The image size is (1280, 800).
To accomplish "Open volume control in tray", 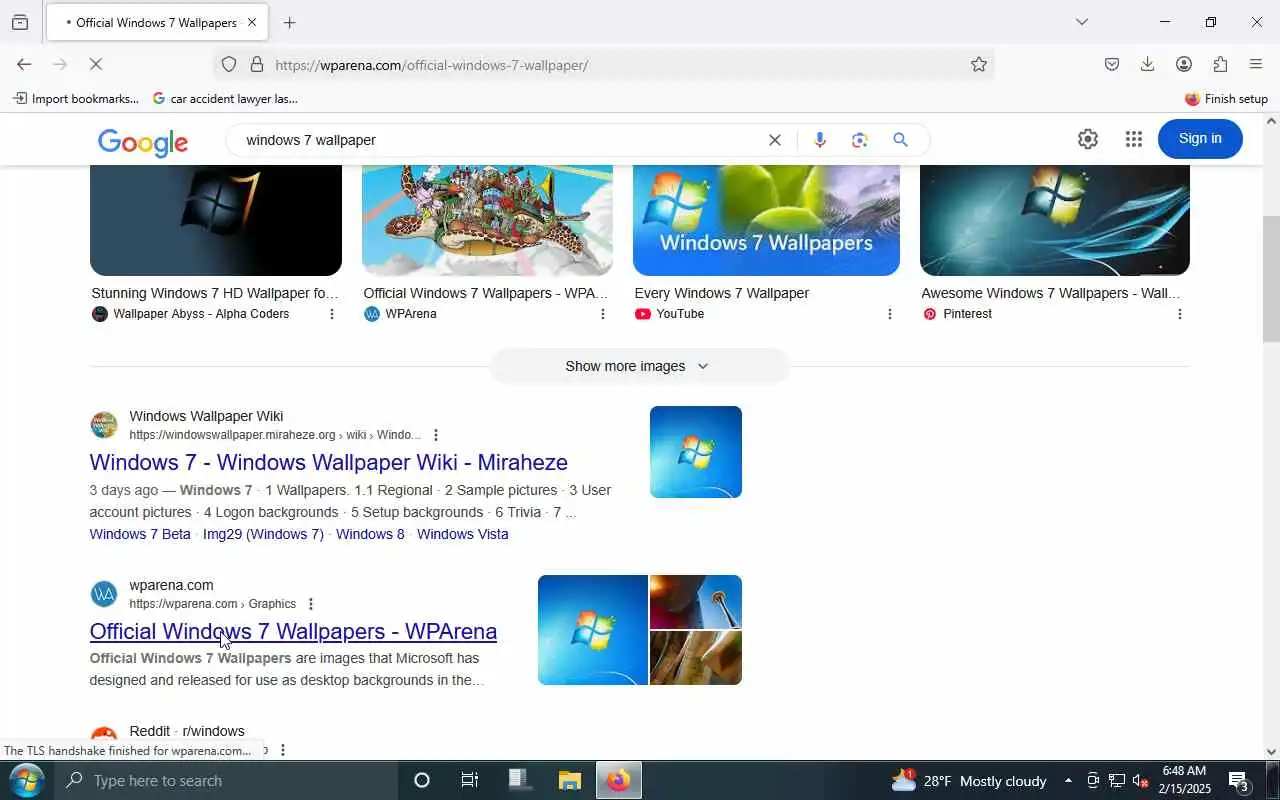I will (x=1140, y=781).
